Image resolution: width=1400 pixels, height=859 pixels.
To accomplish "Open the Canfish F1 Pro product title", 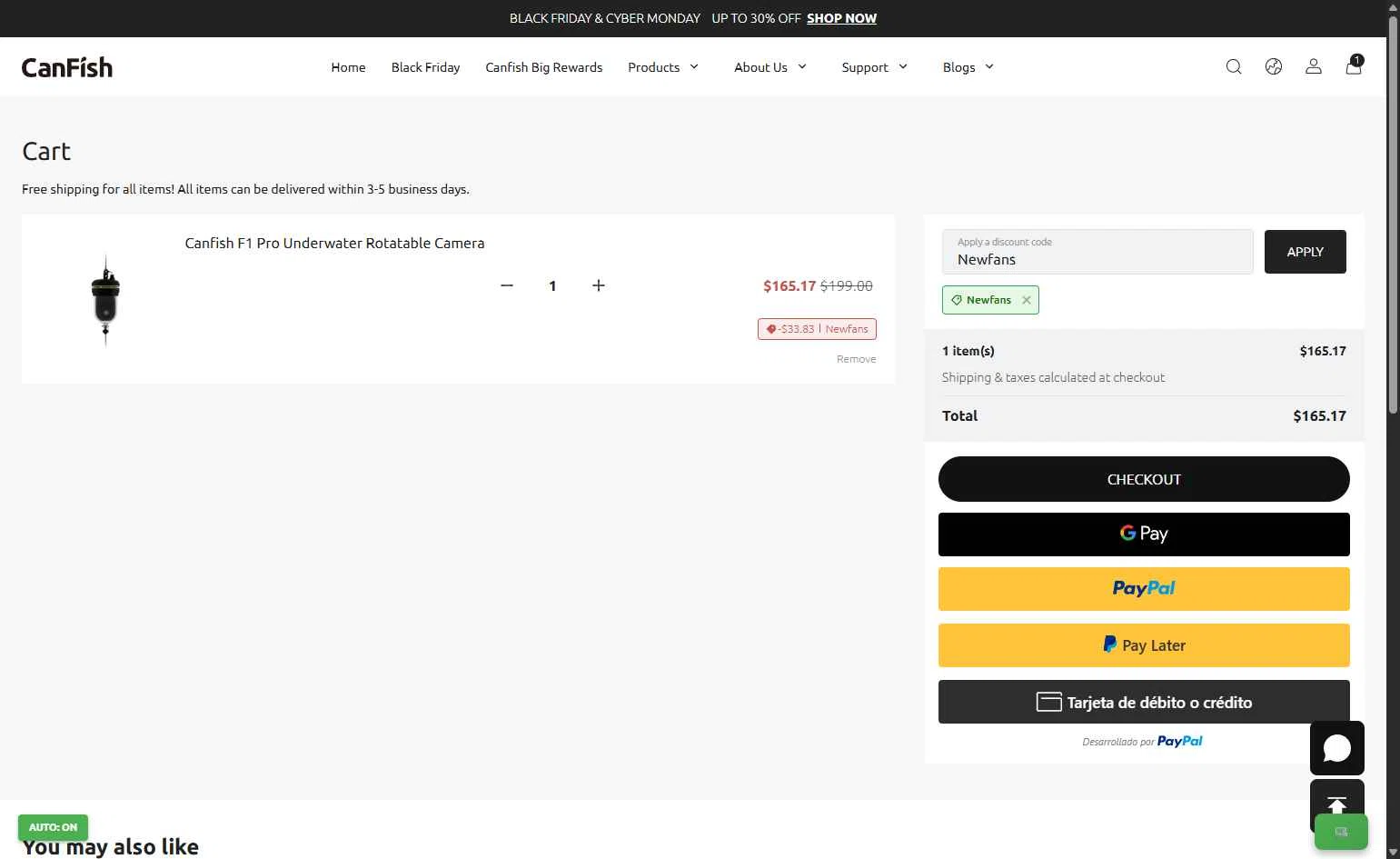I will tap(334, 243).
